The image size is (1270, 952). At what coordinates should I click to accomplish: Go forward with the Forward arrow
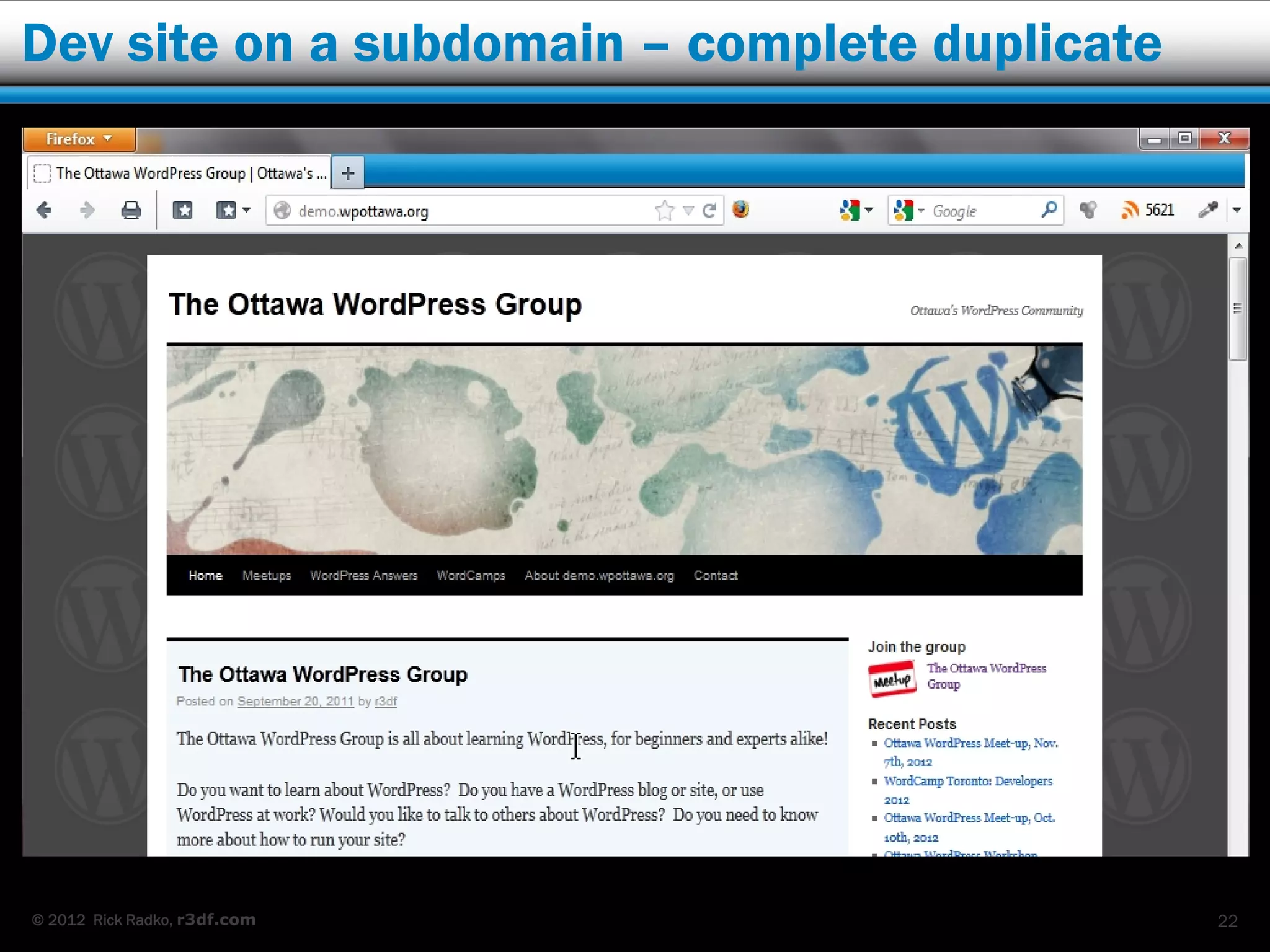[x=87, y=211]
